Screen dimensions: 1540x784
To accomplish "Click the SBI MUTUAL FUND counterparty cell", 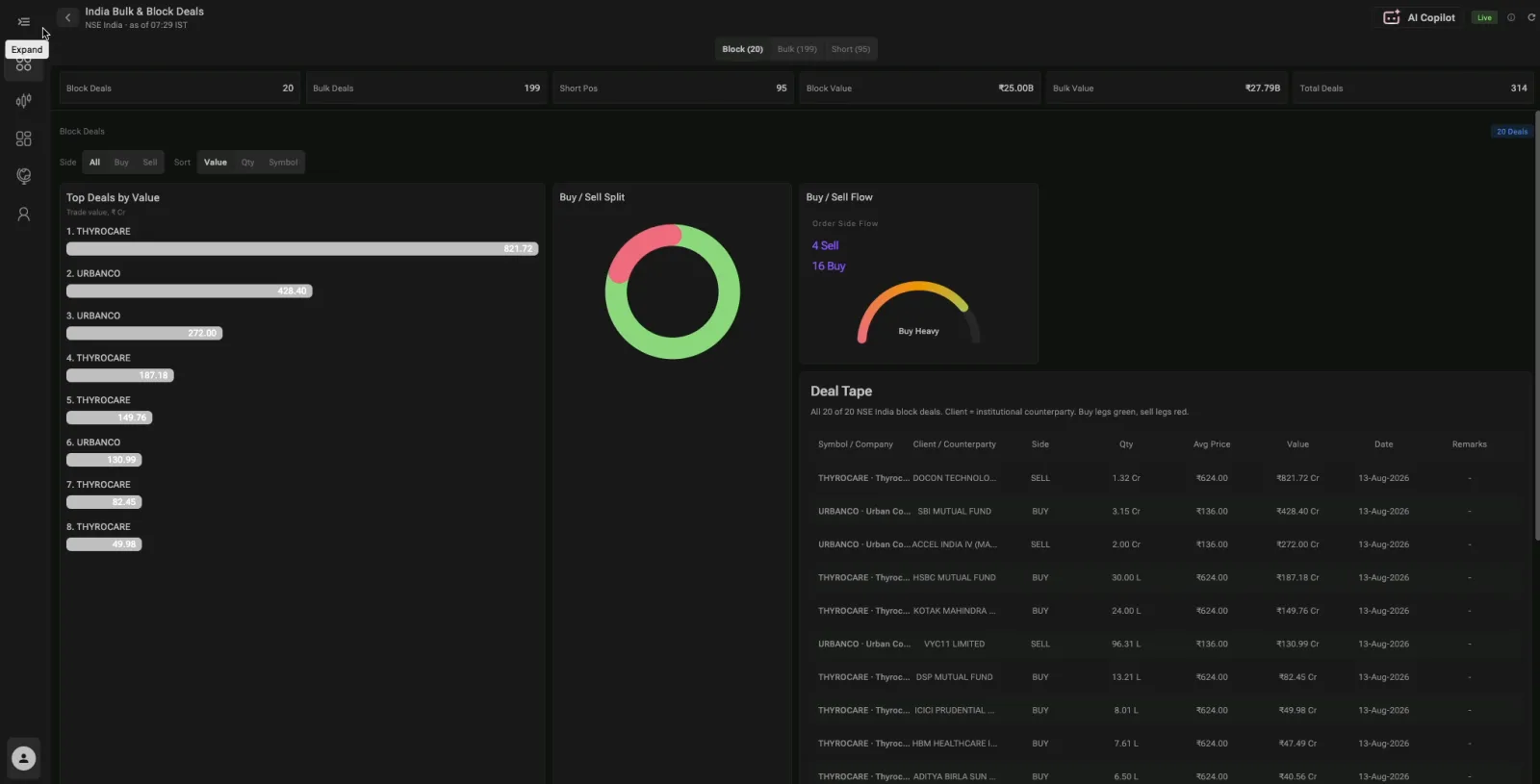I will pyautogui.click(x=954, y=512).
